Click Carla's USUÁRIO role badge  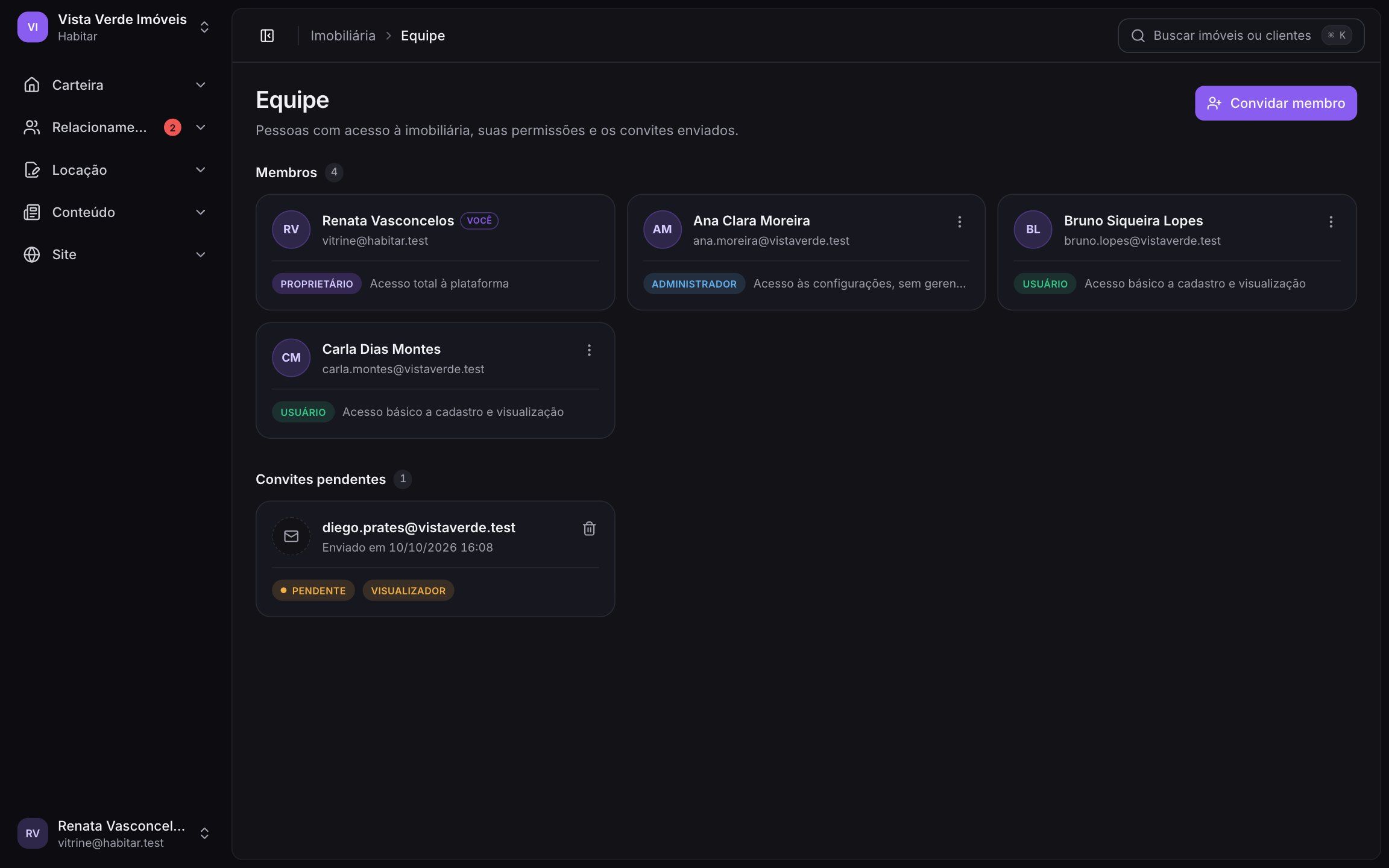303,412
